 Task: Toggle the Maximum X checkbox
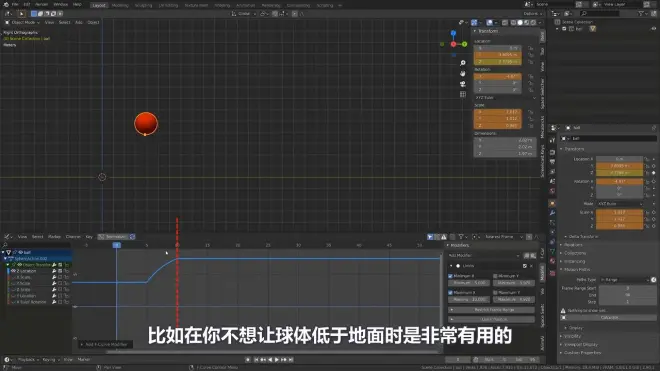pyautogui.click(x=450, y=292)
